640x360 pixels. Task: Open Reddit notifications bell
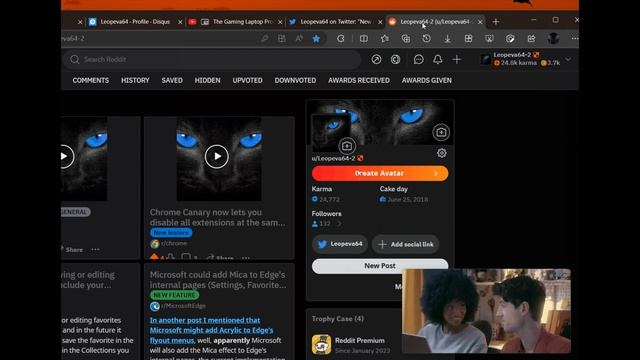438,60
